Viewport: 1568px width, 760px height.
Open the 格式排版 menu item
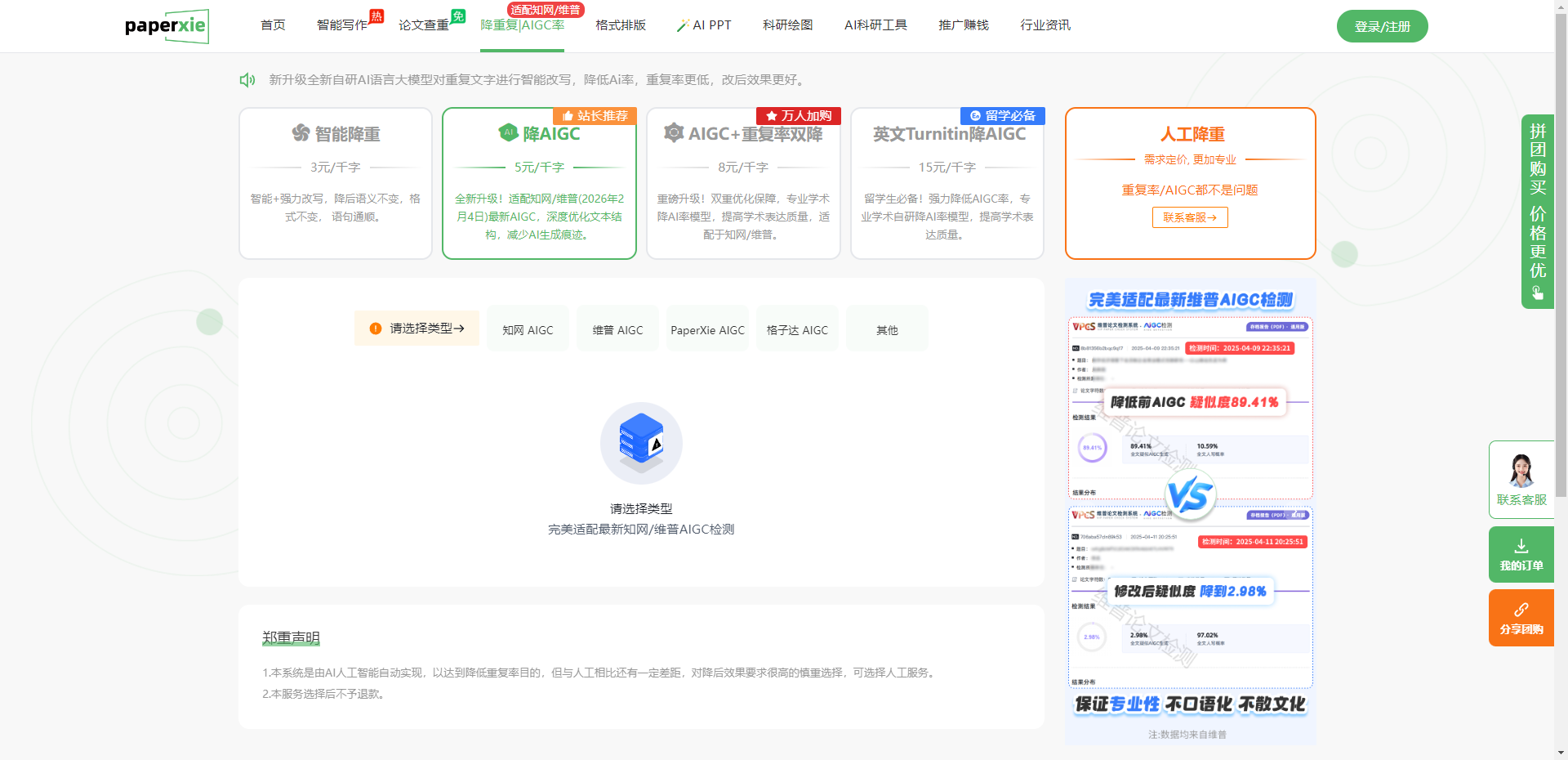click(621, 25)
